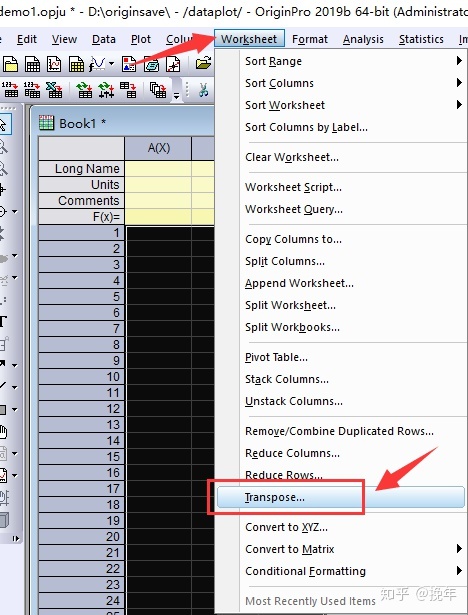The height and width of the screenshot is (615, 468).
Task: Click the Comments label row header
Action: pyautogui.click(x=82, y=200)
